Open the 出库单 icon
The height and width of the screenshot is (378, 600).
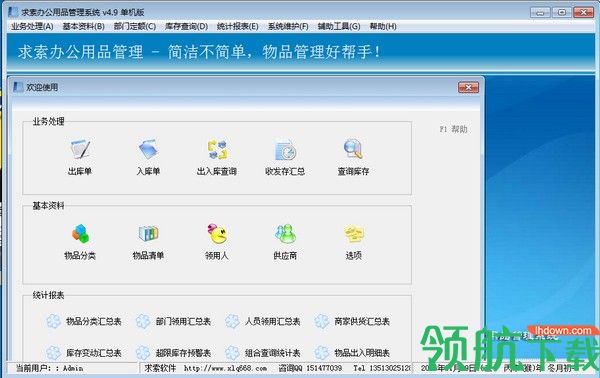80,149
